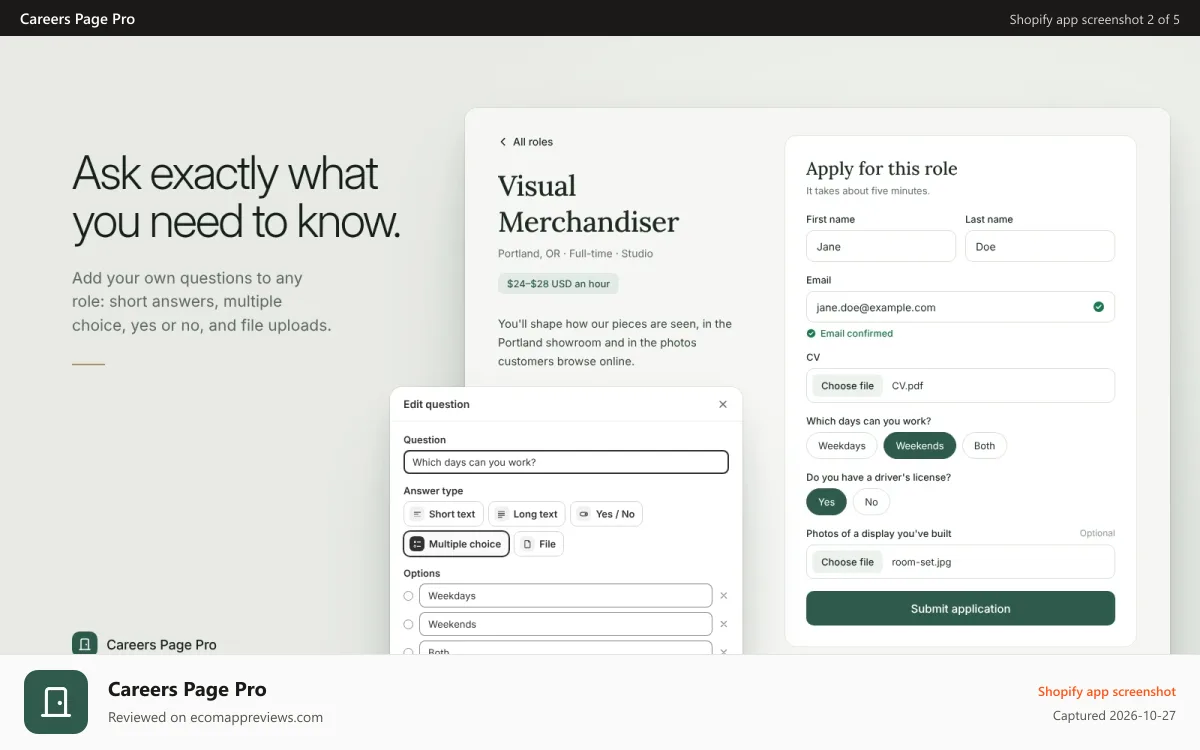This screenshot has width=1200, height=750.
Task: Remove the Weekends option
Action: tap(723, 624)
